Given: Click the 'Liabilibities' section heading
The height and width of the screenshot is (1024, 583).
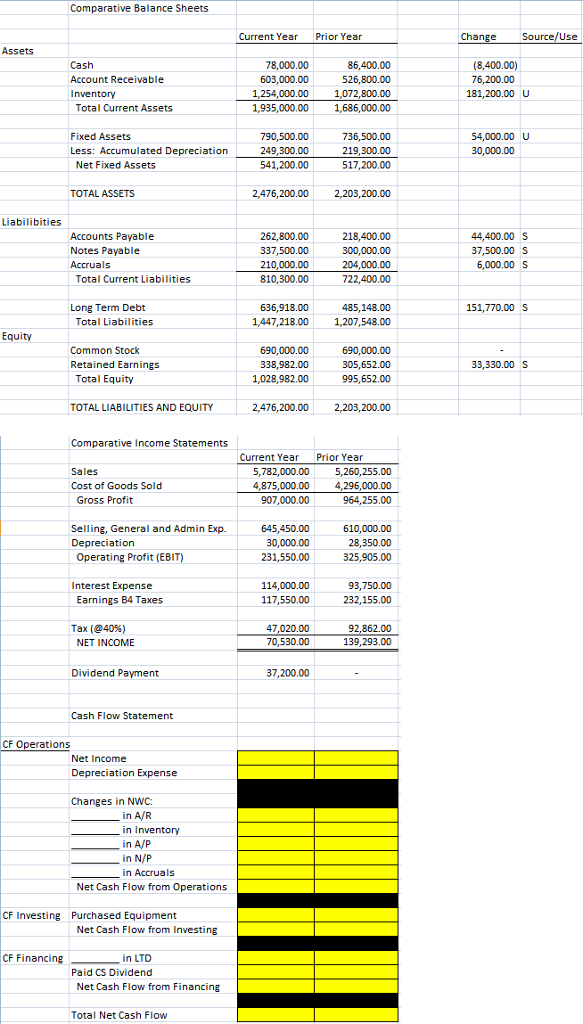Looking at the screenshot, I should coord(33,222).
